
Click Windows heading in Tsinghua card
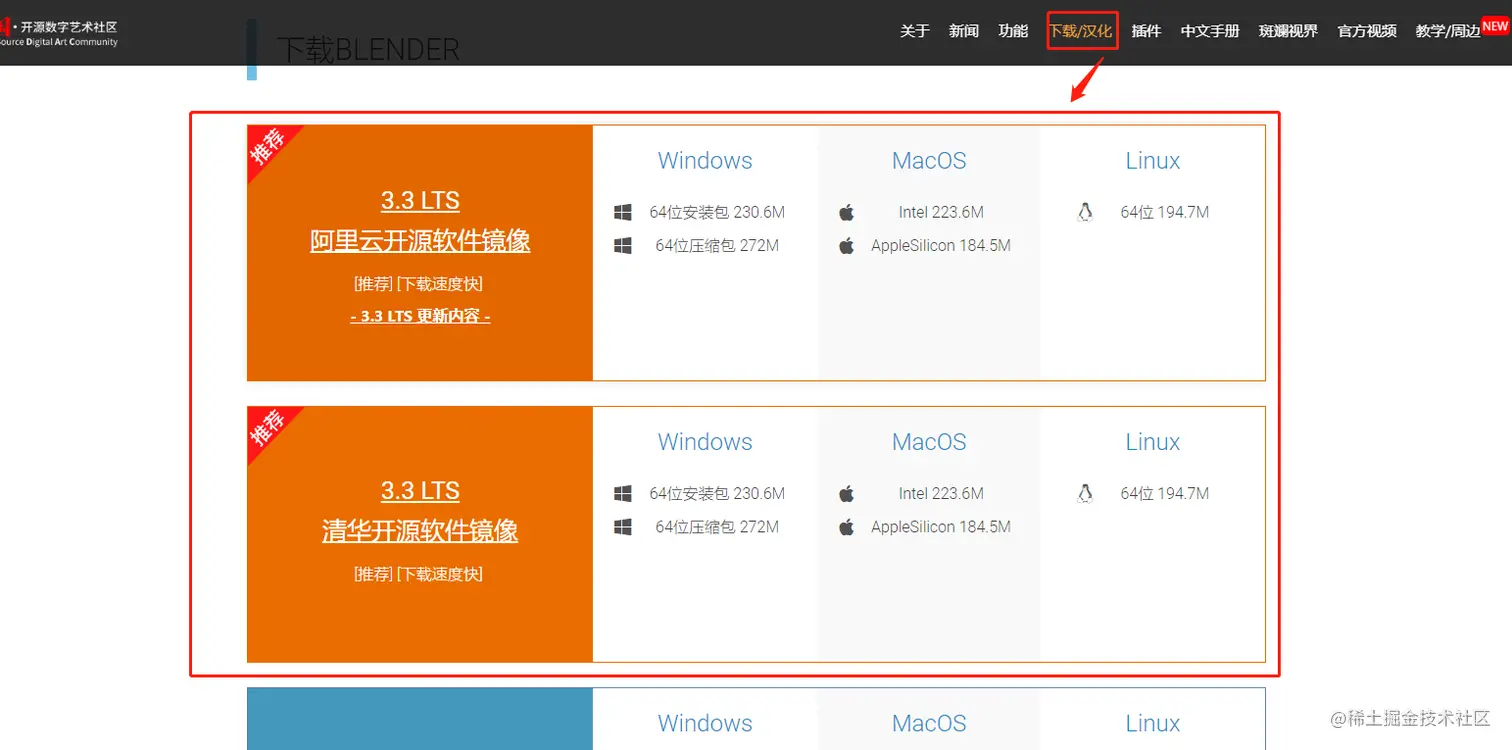tap(705, 442)
